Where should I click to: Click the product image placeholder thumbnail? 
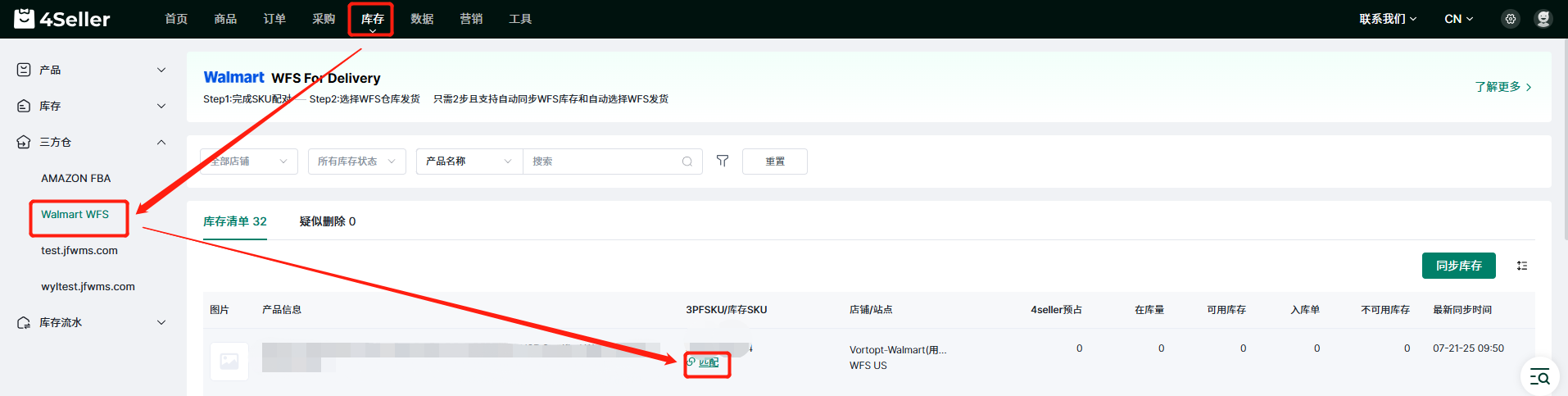coord(229,361)
